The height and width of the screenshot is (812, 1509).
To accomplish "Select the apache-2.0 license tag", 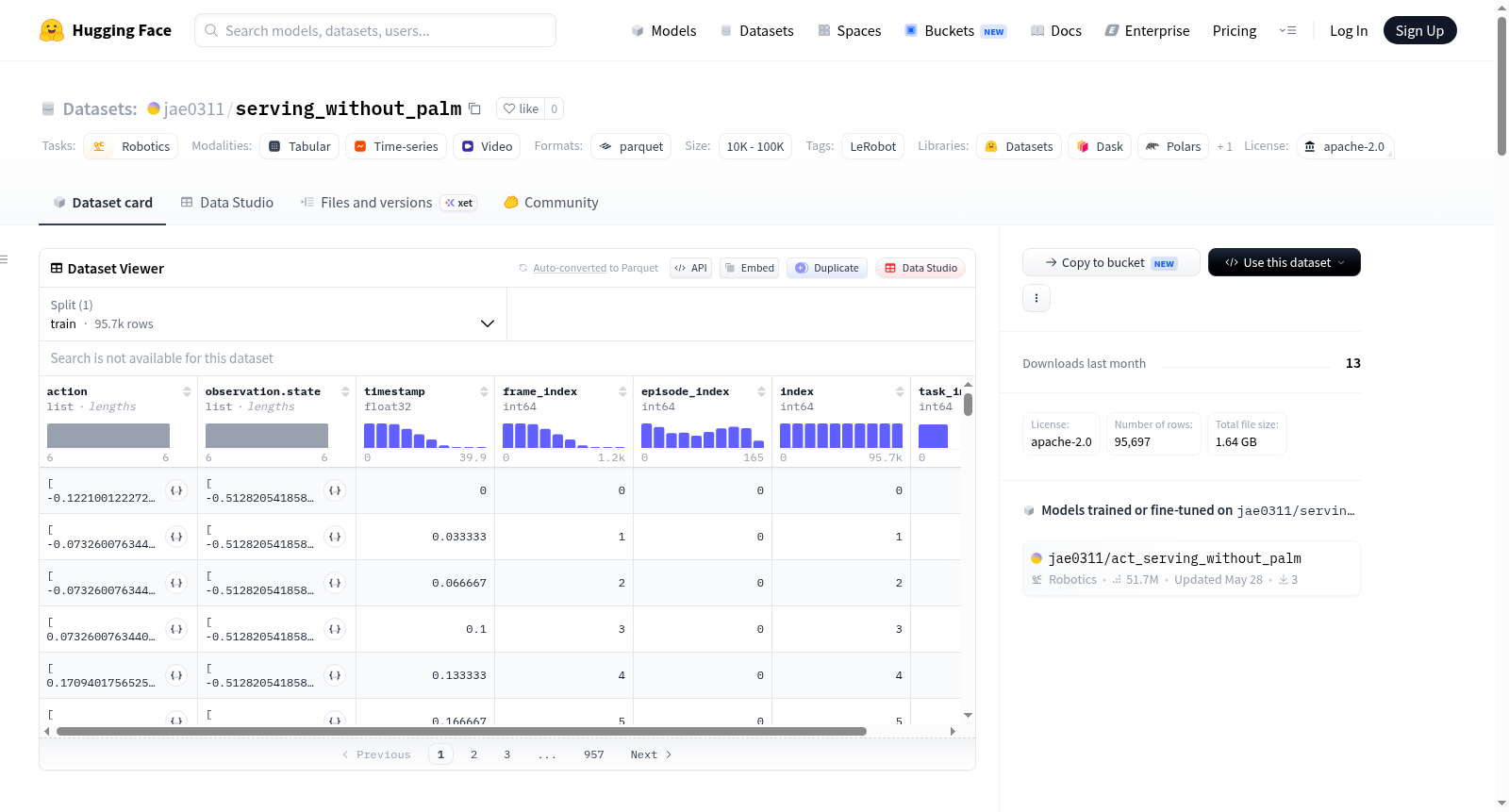I will point(1345,146).
